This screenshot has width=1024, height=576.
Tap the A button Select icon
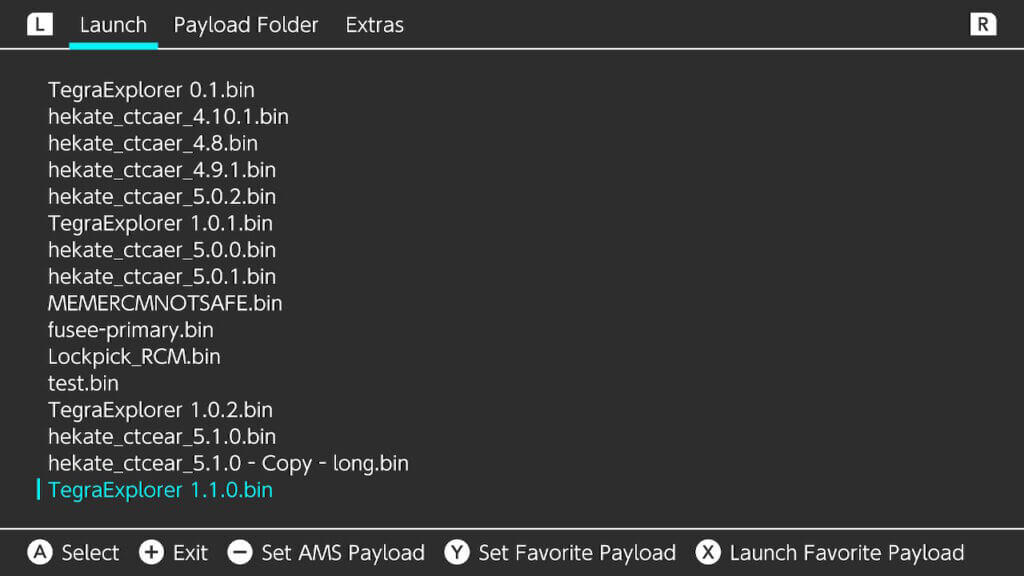[x=40, y=553]
